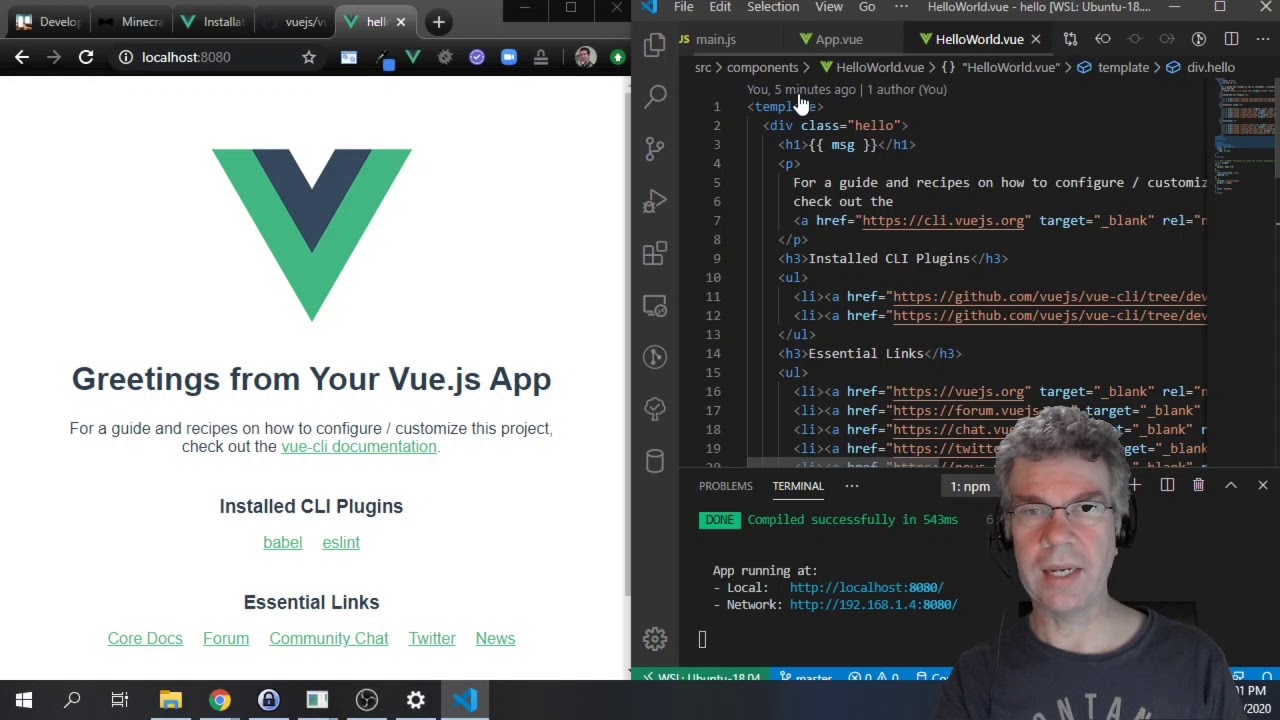Image resolution: width=1280 pixels, height=720 pixels.
Task: Kill the terminal with trash icon
Action: [x=1198, y=485]
